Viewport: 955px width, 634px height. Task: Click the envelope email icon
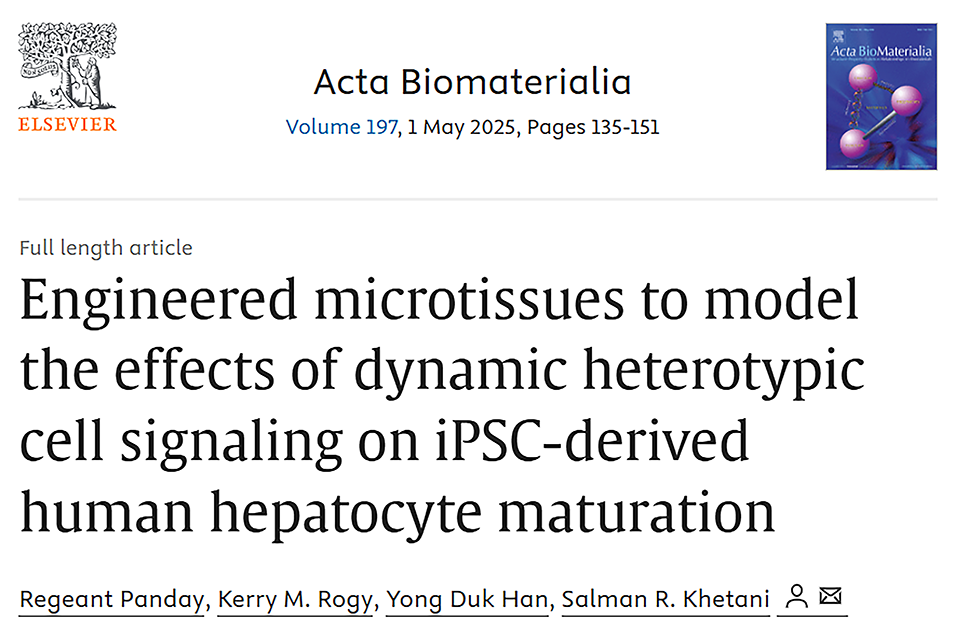830,597
